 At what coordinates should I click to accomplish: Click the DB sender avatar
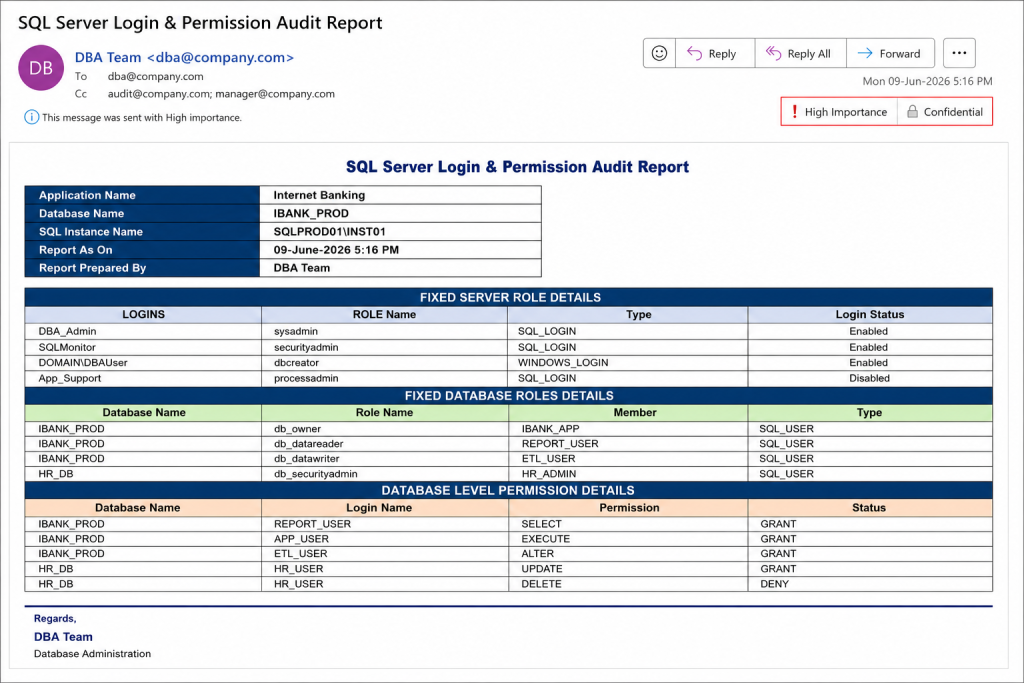pyautogui.click(x=41, y=68)
